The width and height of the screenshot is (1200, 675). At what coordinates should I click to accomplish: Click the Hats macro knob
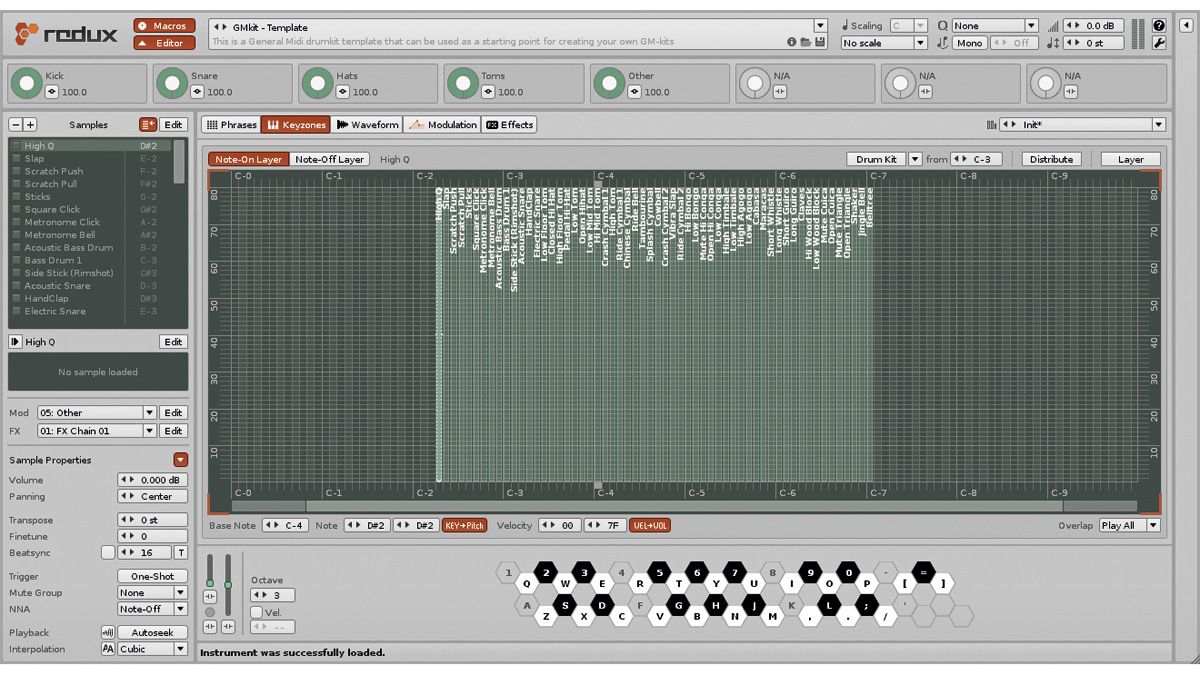318,84
